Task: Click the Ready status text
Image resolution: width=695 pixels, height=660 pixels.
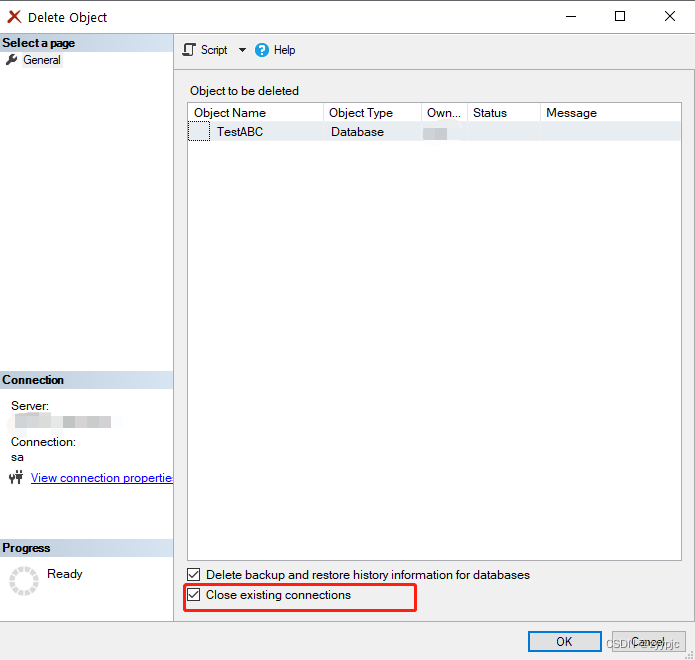Action: pos(65,574)
